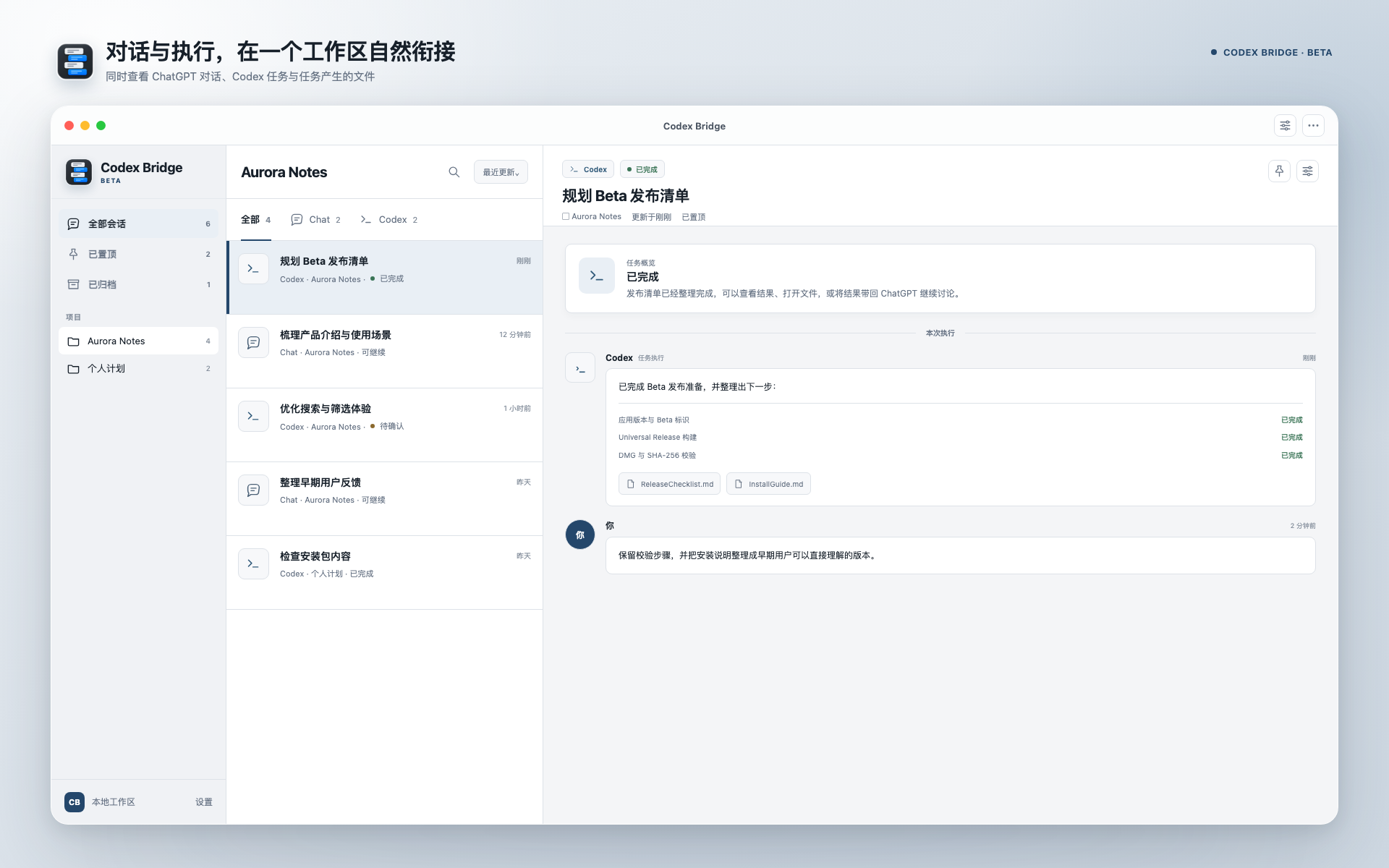1389x868 pixels.
Task: Click the Codex badge in conversation header
Action: [588, 169]
